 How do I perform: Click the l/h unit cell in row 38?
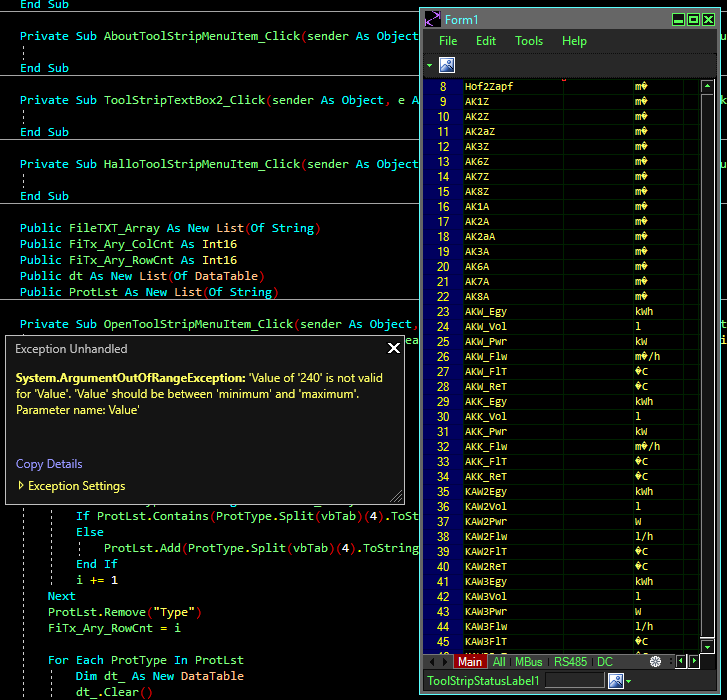(x=658, y=536)
